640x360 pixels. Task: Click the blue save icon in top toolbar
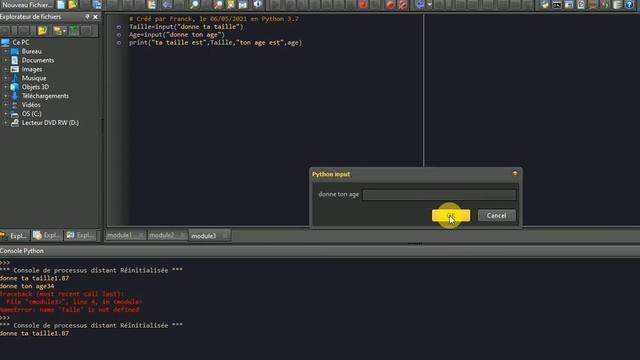(x=98, y=5)
